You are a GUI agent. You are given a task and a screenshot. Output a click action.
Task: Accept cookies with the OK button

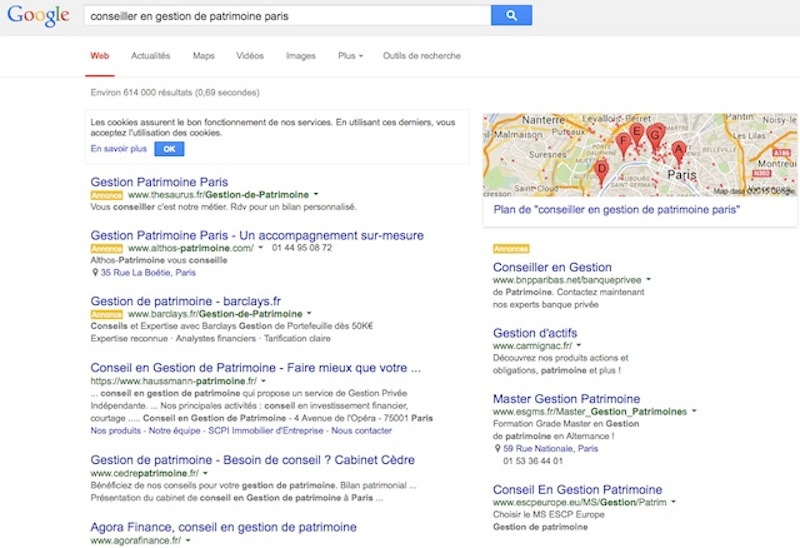169,149
